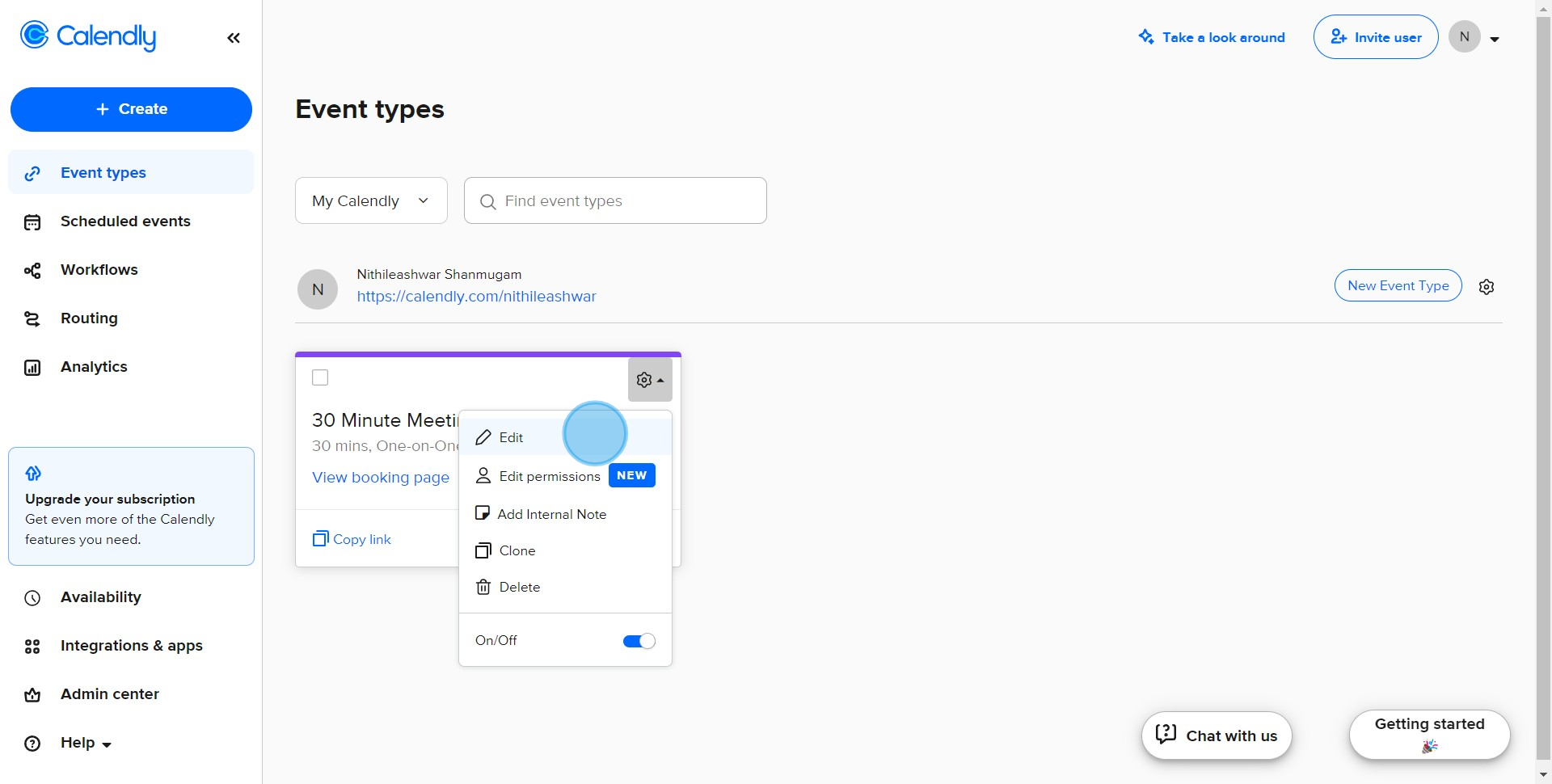Choose Edit from the event menu
1552x784 pixels.
565,437
